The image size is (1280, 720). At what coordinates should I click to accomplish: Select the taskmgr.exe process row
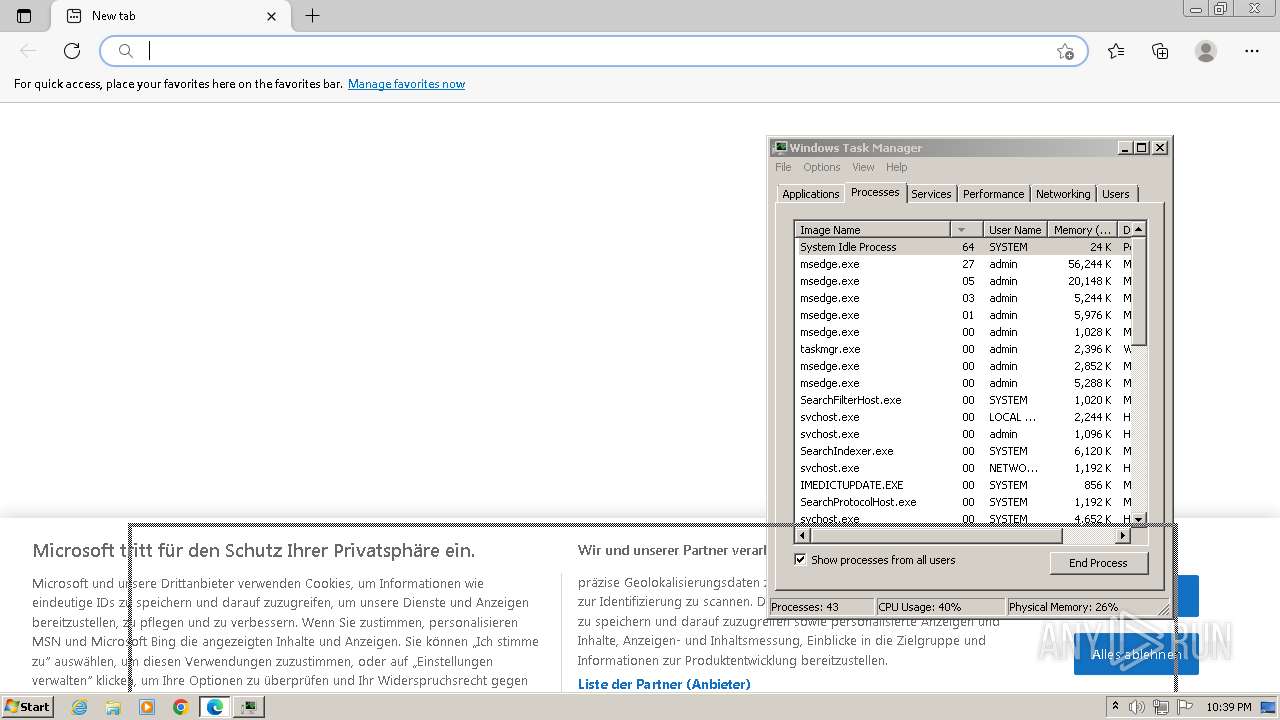click(x=964, y=349)
